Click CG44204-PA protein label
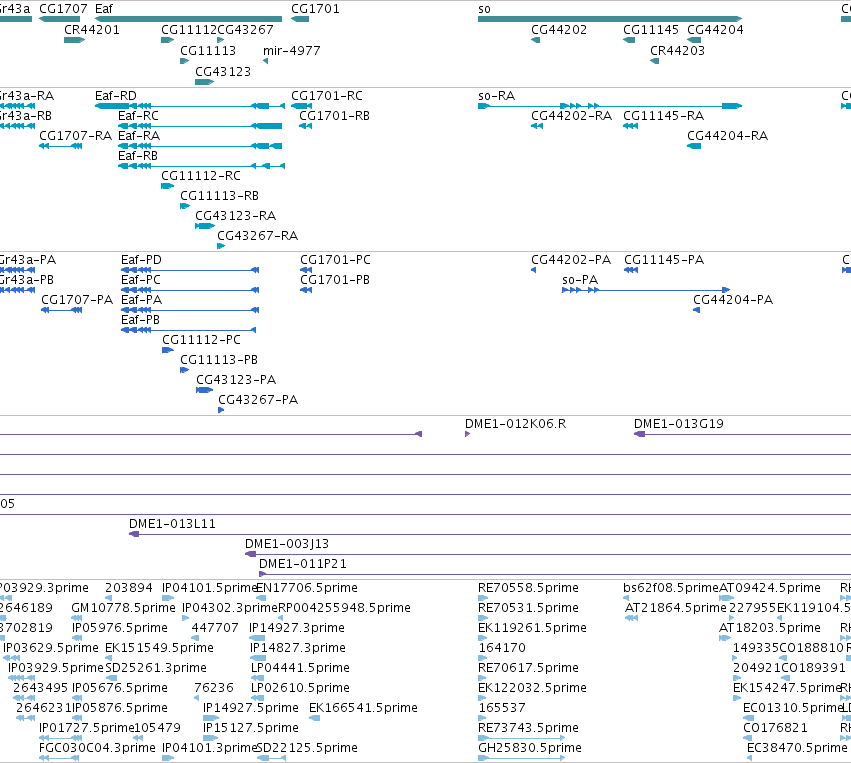This screenshot has width=851, height=763. coord(733,301)
